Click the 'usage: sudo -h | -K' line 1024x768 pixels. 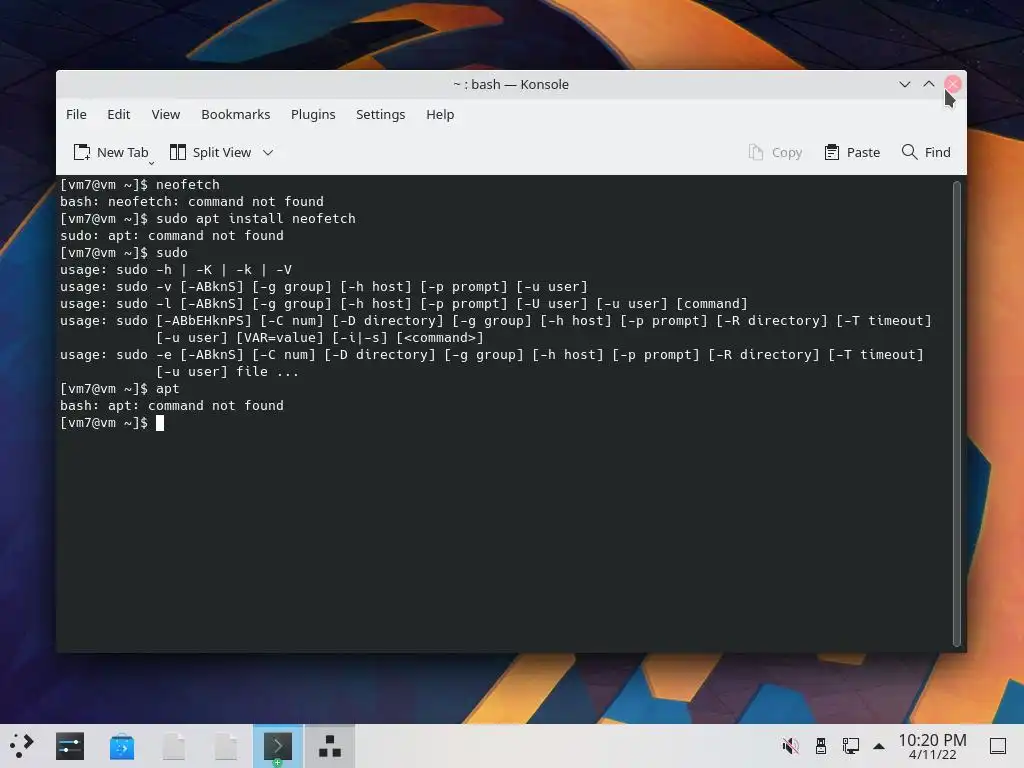click(x=176, y=269)
